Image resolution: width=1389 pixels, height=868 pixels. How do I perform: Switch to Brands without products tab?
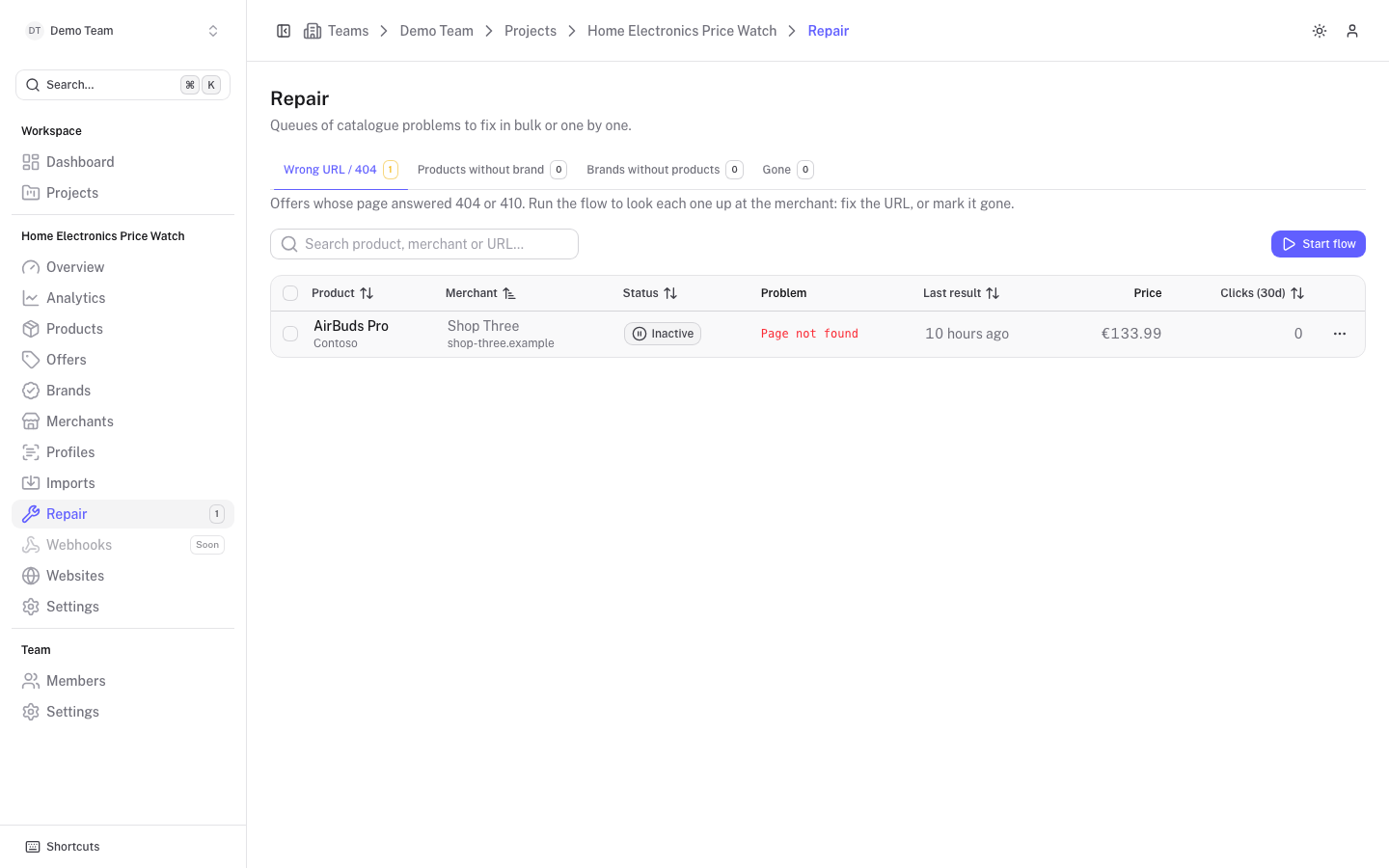pos(665,170)
